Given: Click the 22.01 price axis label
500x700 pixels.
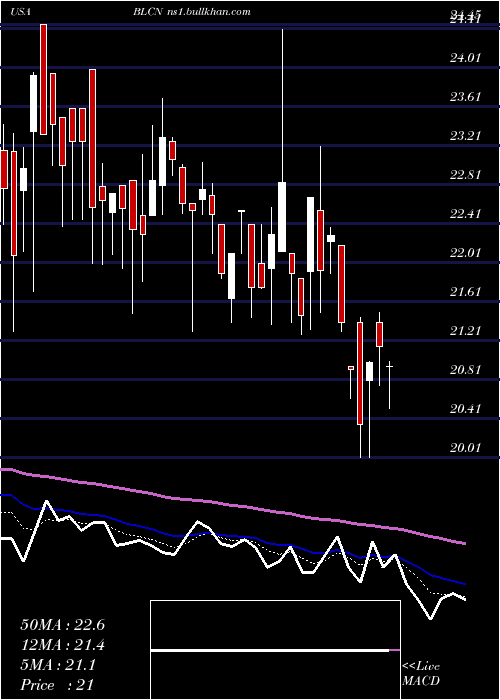Looking at the screenshot, I should pos(465,253).
